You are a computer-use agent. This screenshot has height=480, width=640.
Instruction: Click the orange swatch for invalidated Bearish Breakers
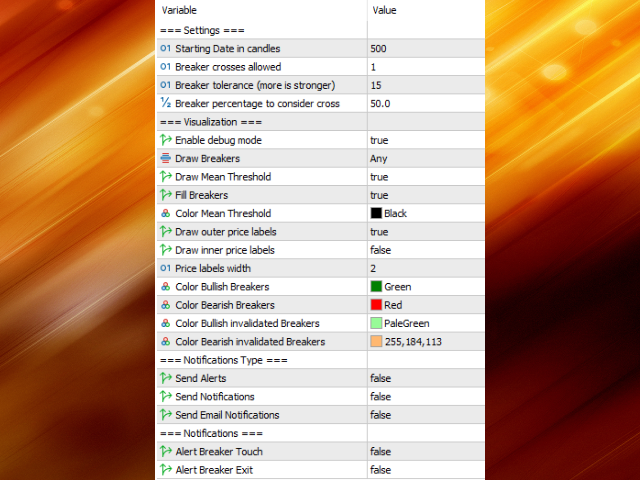[376, 342]
